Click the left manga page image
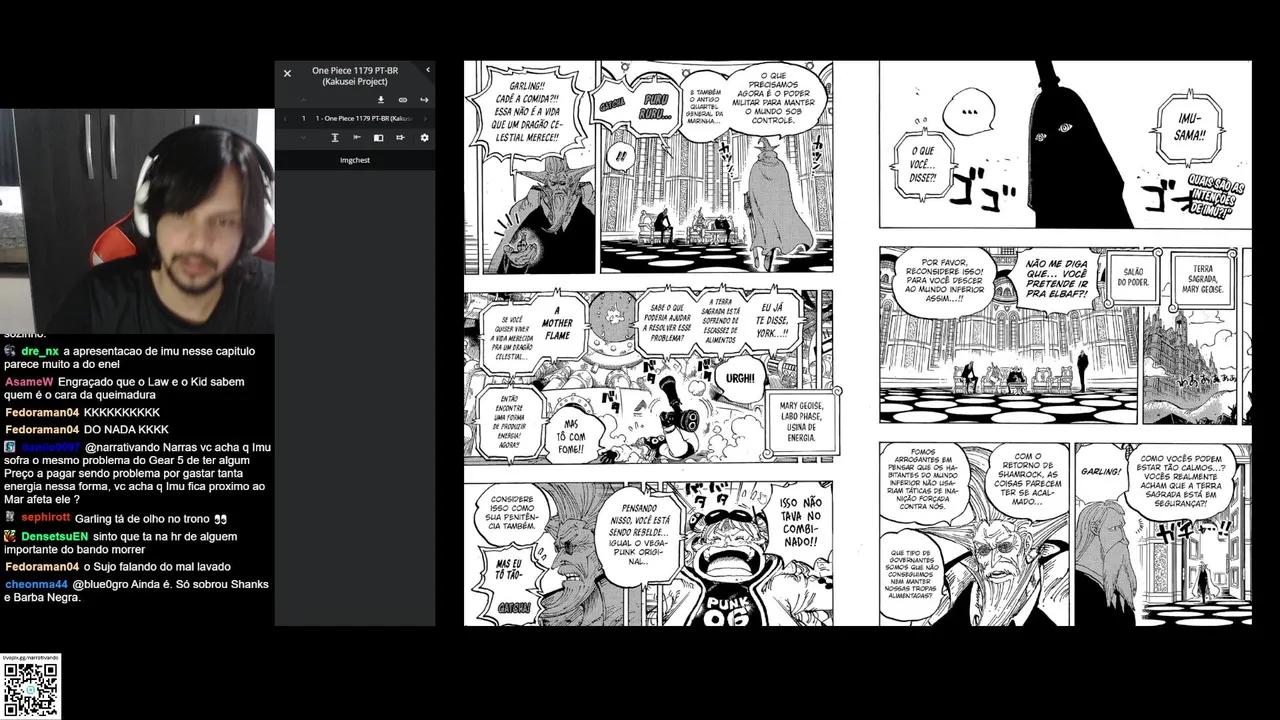The width and height of the screenshot is (1280, 720). point(649,343)
